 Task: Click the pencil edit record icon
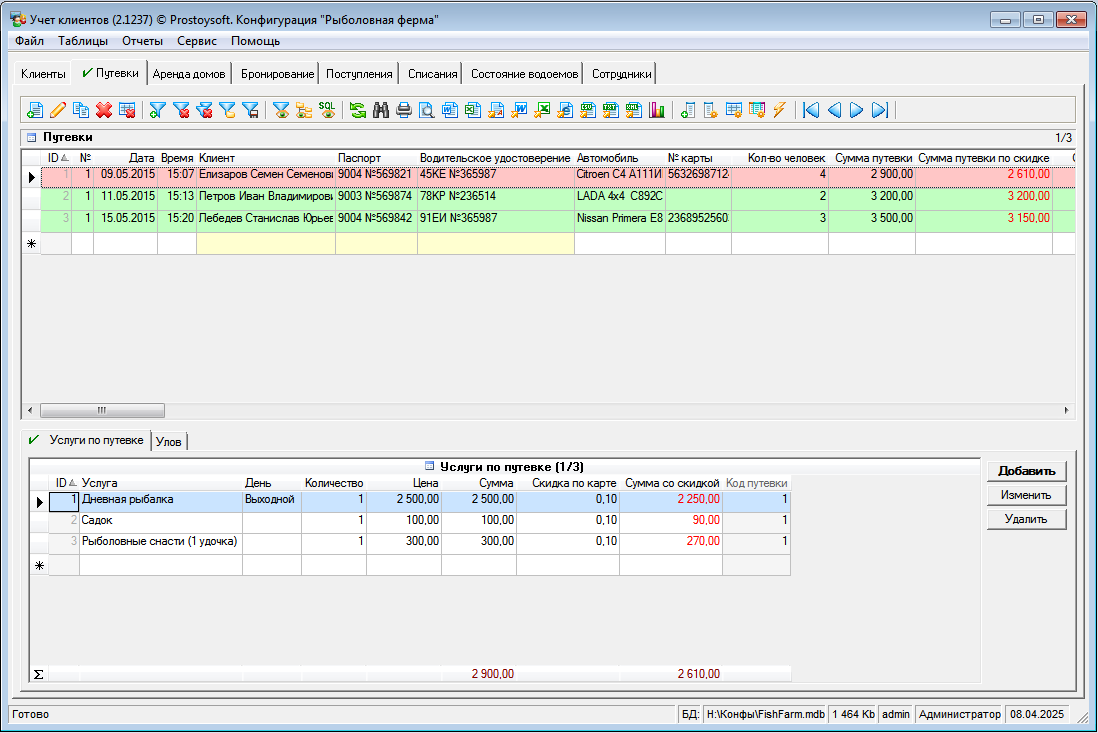coord(58,110)
